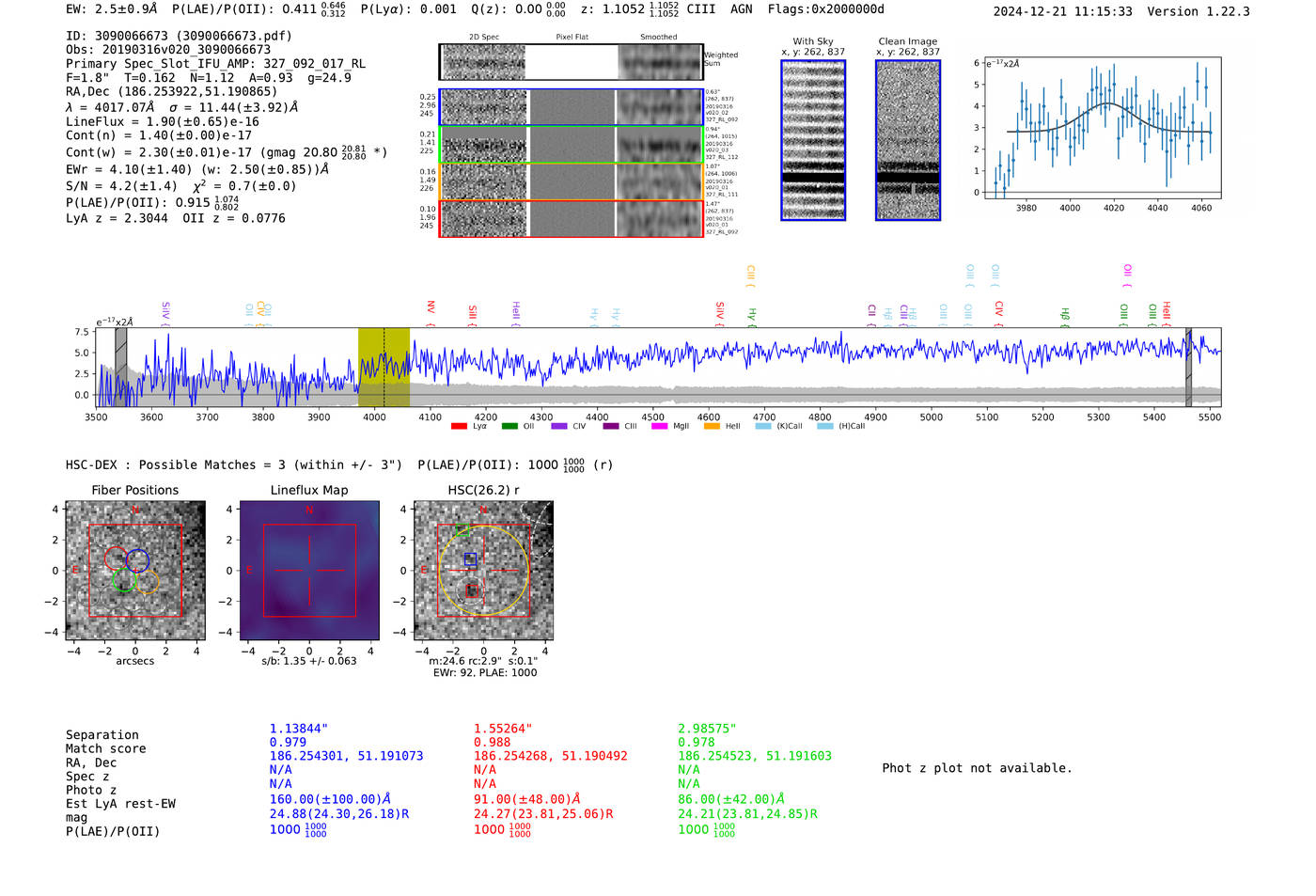Click 'Primary Spec_Slot_IFU_AMP: 327_092_017_RL' text
The image size is (1316, 896).
pyautogui.click(x=215, y=64)
